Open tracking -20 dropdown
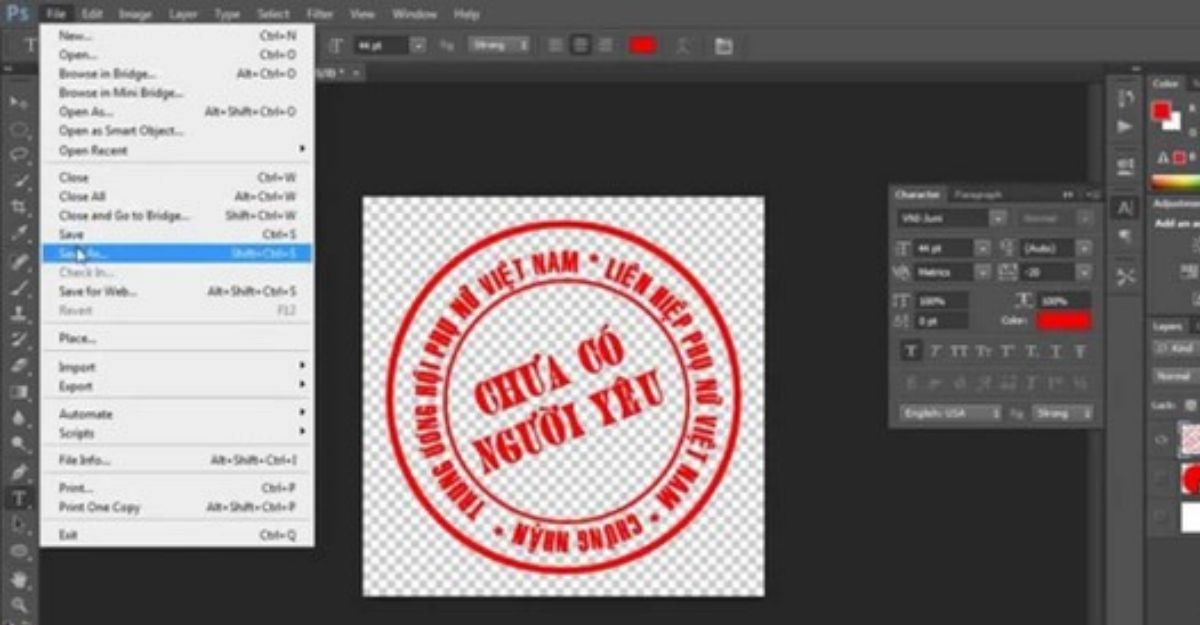 1084,272
